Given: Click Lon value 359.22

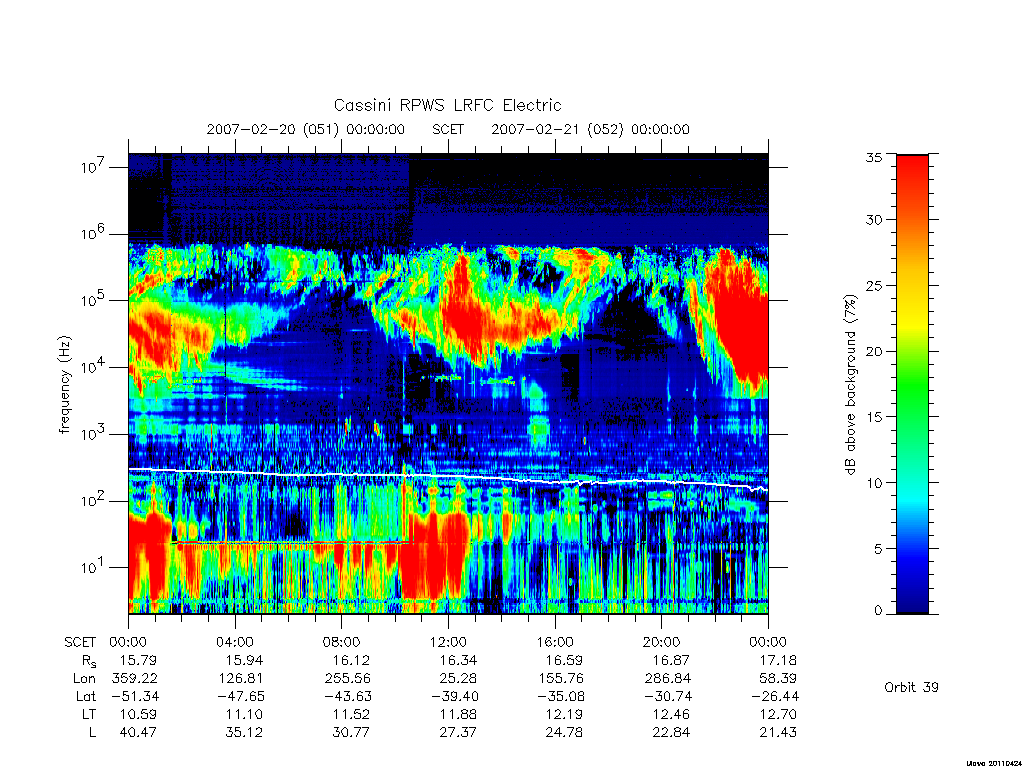Looking at the screenshot, I should 135,679.
